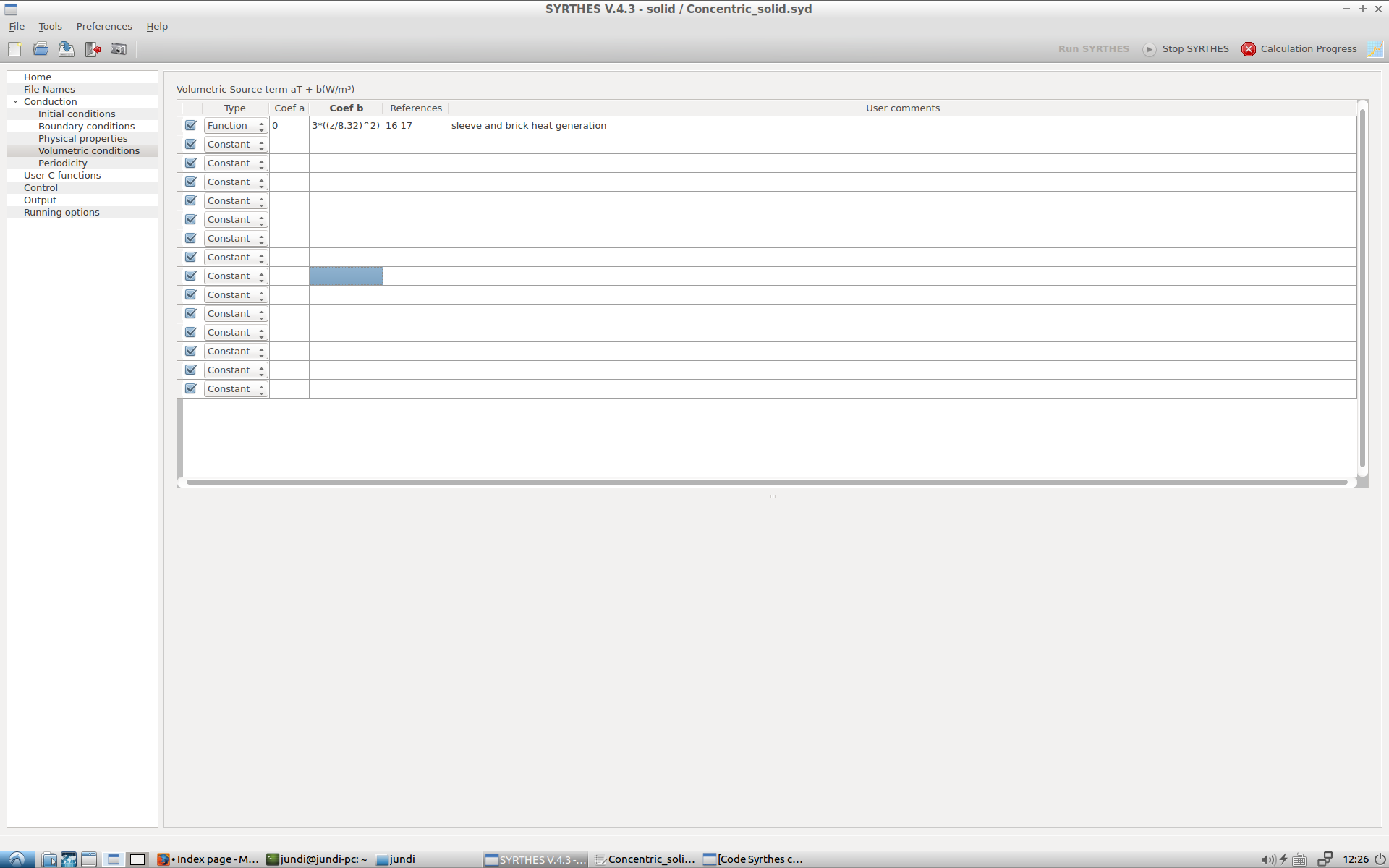Collapse the Conduction tree node
The height and width of the screenshot is (868, 1389).
click(x=15, y=102)
